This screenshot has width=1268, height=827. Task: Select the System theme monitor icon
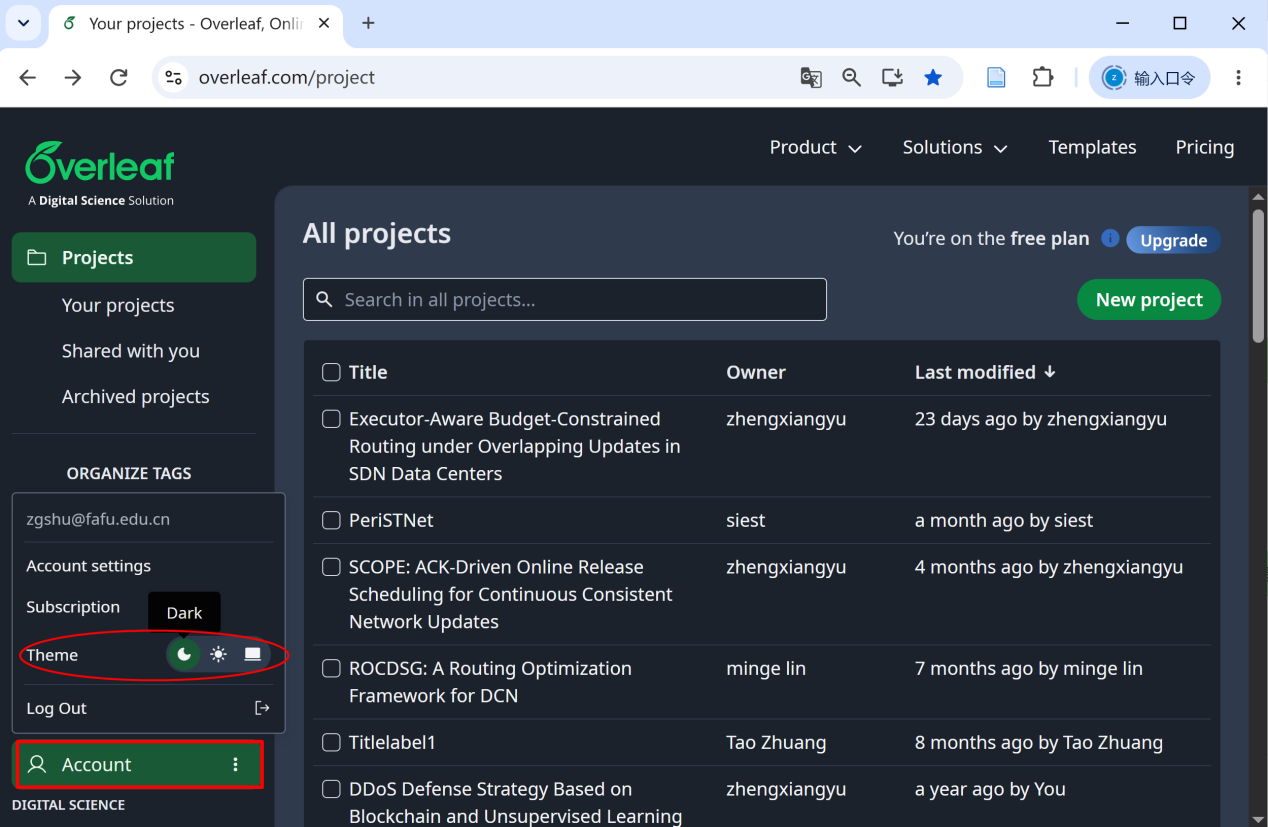point(253,654)
